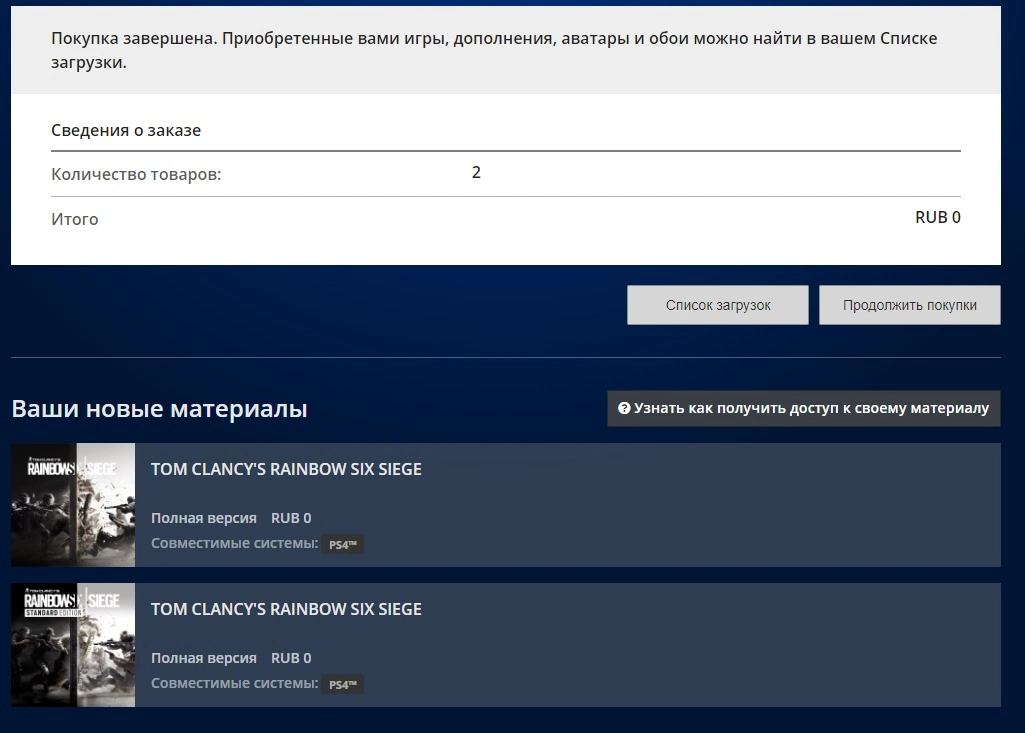Click "RUB 0" price in the second game row

pyautogui.click(x=291, y=658)
